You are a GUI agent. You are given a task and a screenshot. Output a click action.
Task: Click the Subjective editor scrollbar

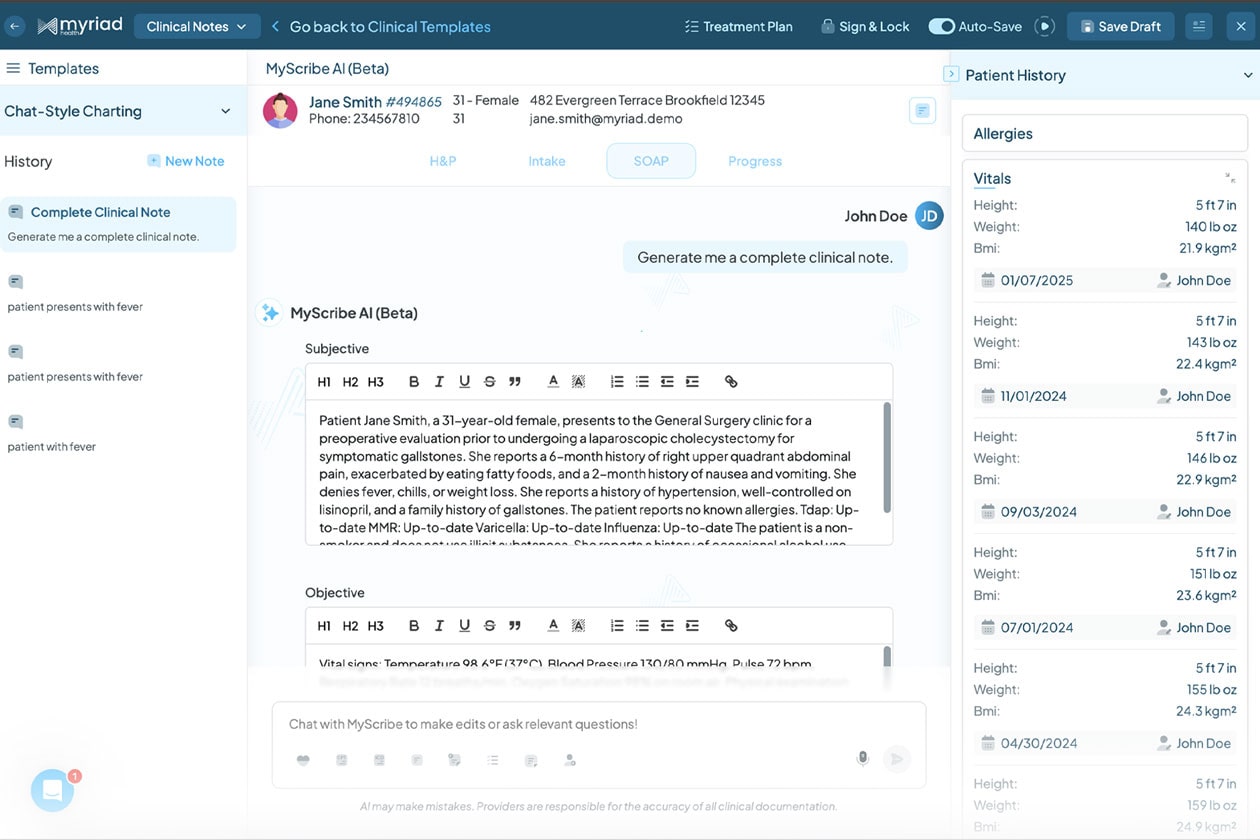click(x=886, y=456)
